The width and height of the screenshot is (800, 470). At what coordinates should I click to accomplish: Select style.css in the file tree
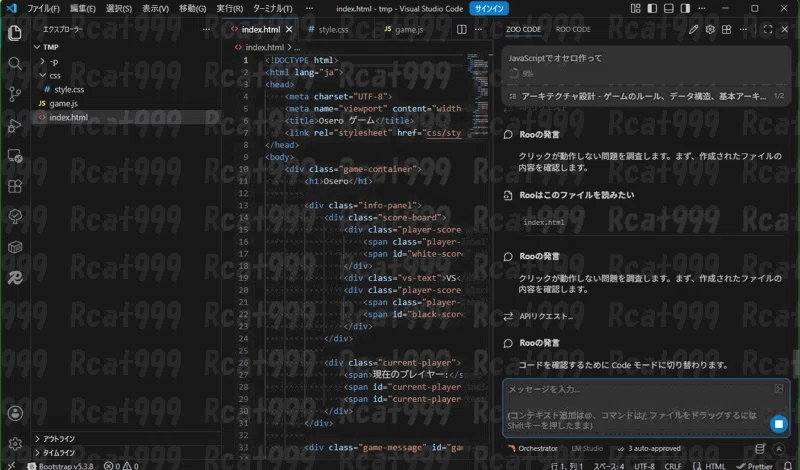pos(126,90)
